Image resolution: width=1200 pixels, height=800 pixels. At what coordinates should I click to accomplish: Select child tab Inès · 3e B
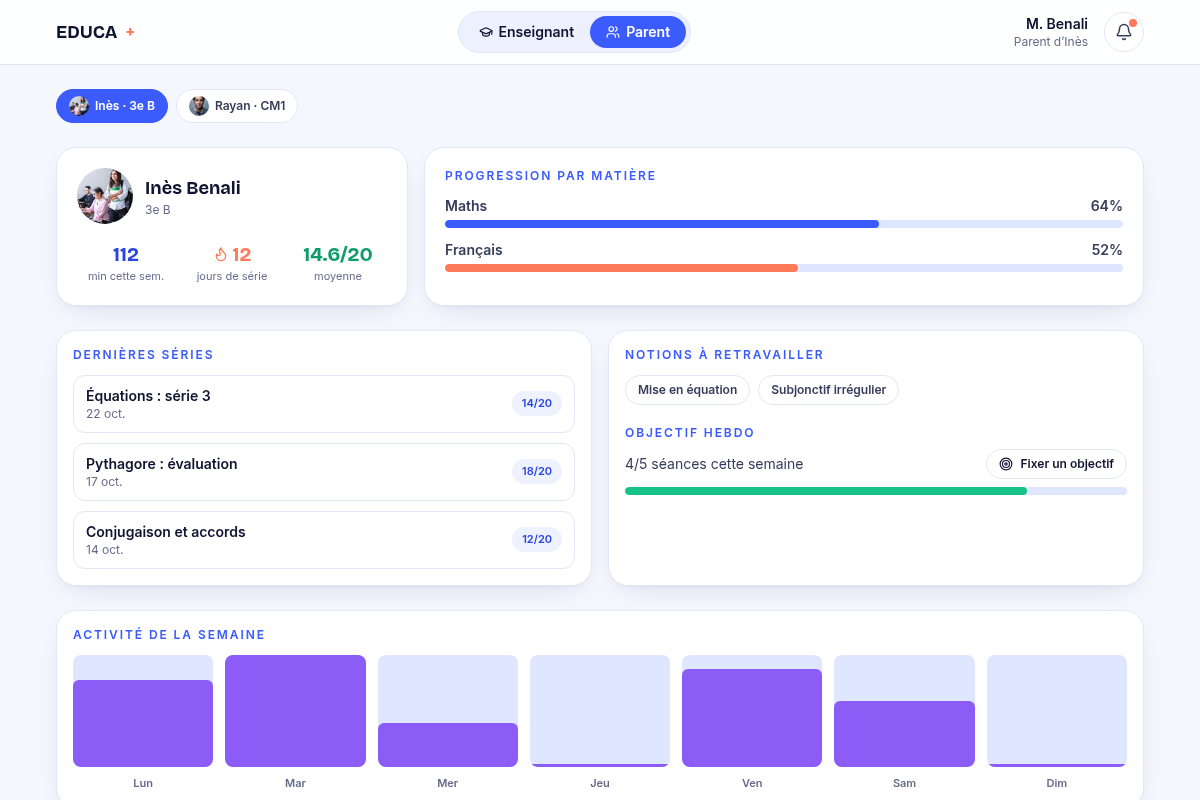click(x=112, y=106)
